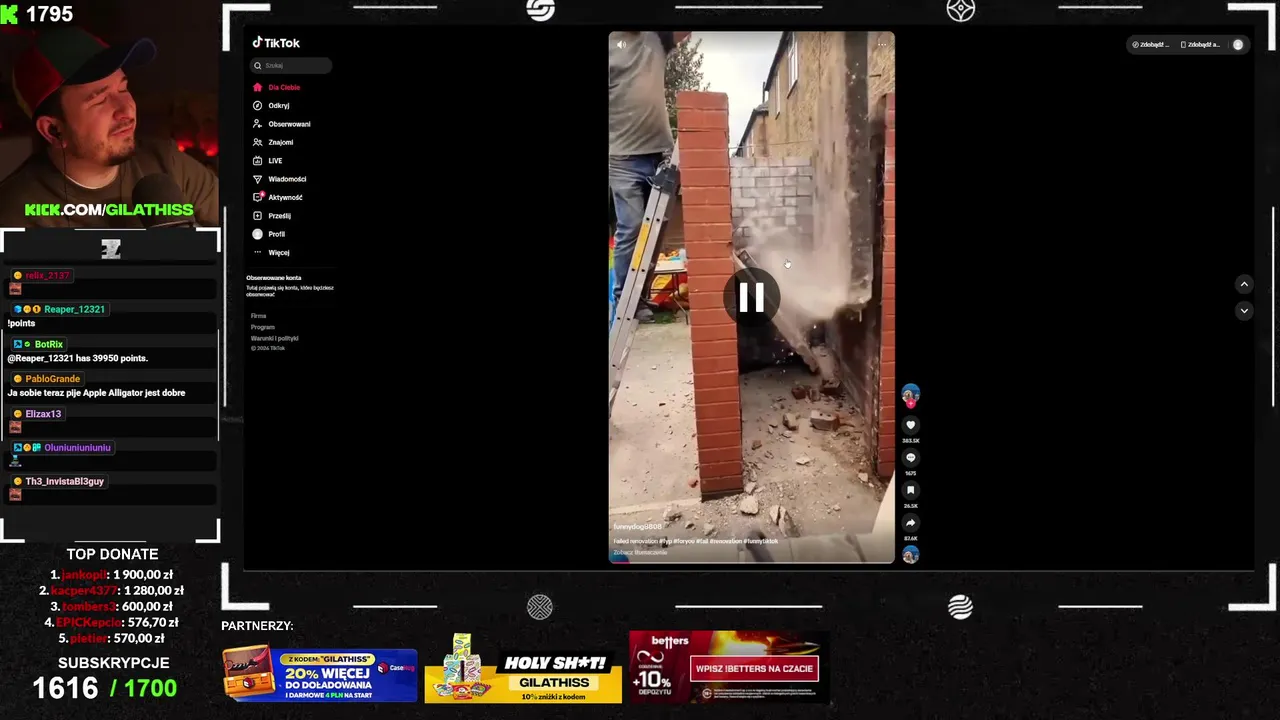Click the CaseHug 20% więcej partner banner

(320, 675)
